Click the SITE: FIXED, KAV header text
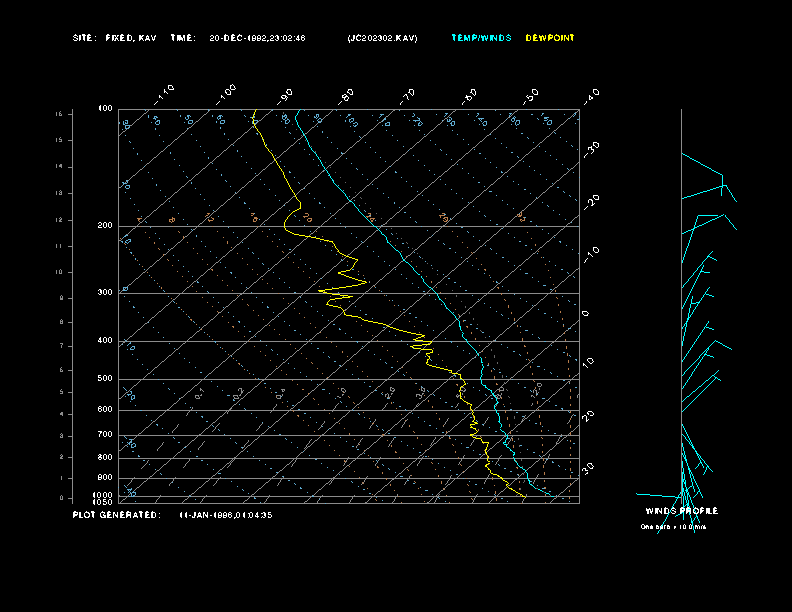 click(115, 38)
